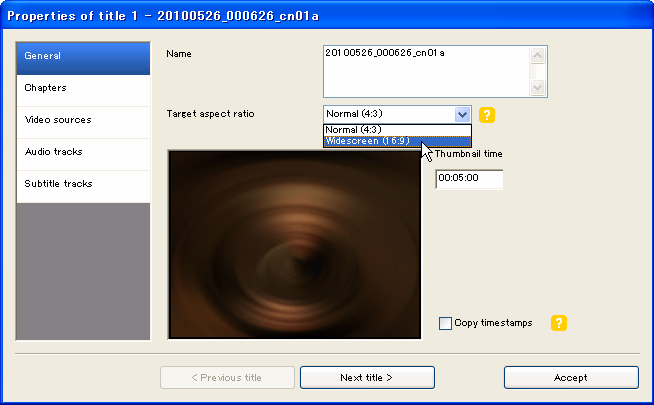654x405 pixels.
Task: Click the Name field scrollbar down arrow
Action: (x=539, y=88)
